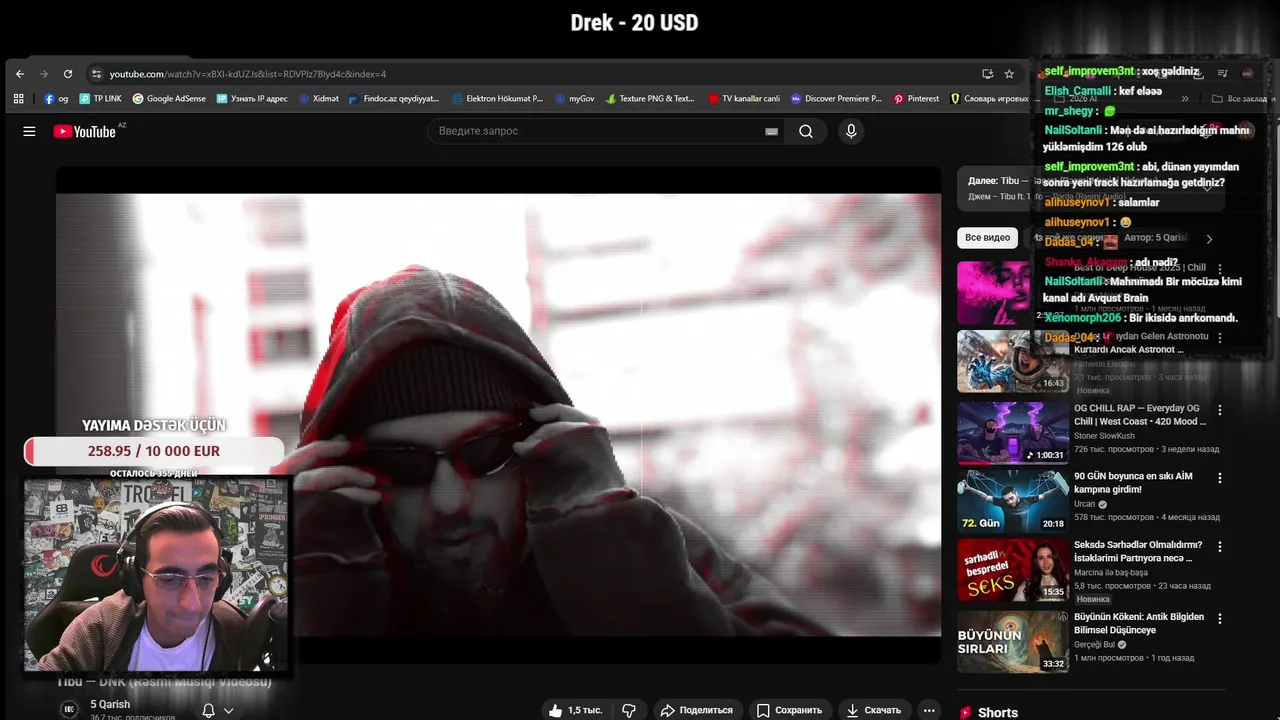This screenshot has width=1280, height=720.
Task: Open 5 Qarish channel avatar
Action: 69,709
